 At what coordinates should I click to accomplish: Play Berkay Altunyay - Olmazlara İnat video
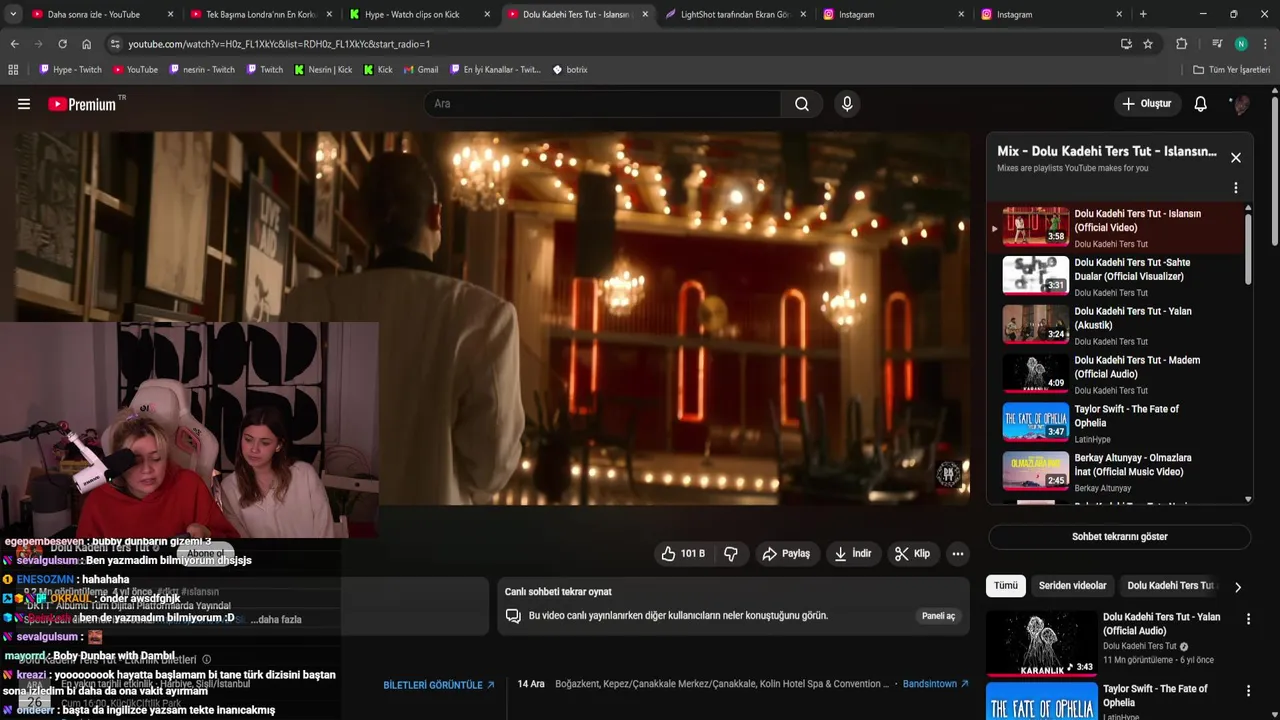tap(1118, 472)
